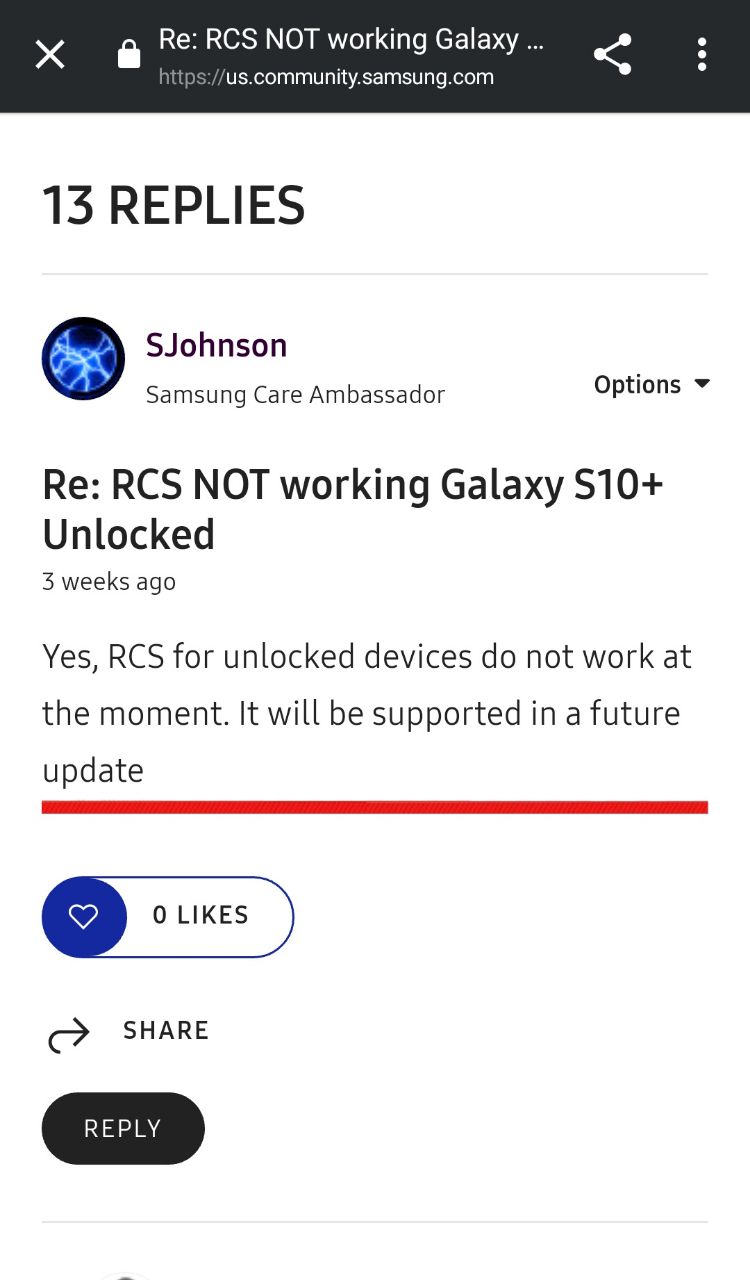Image resolution: width=750 pixels, height=1280 pixels.
Task: Open SJohnson's profile via username link
Action: (216, 345)
